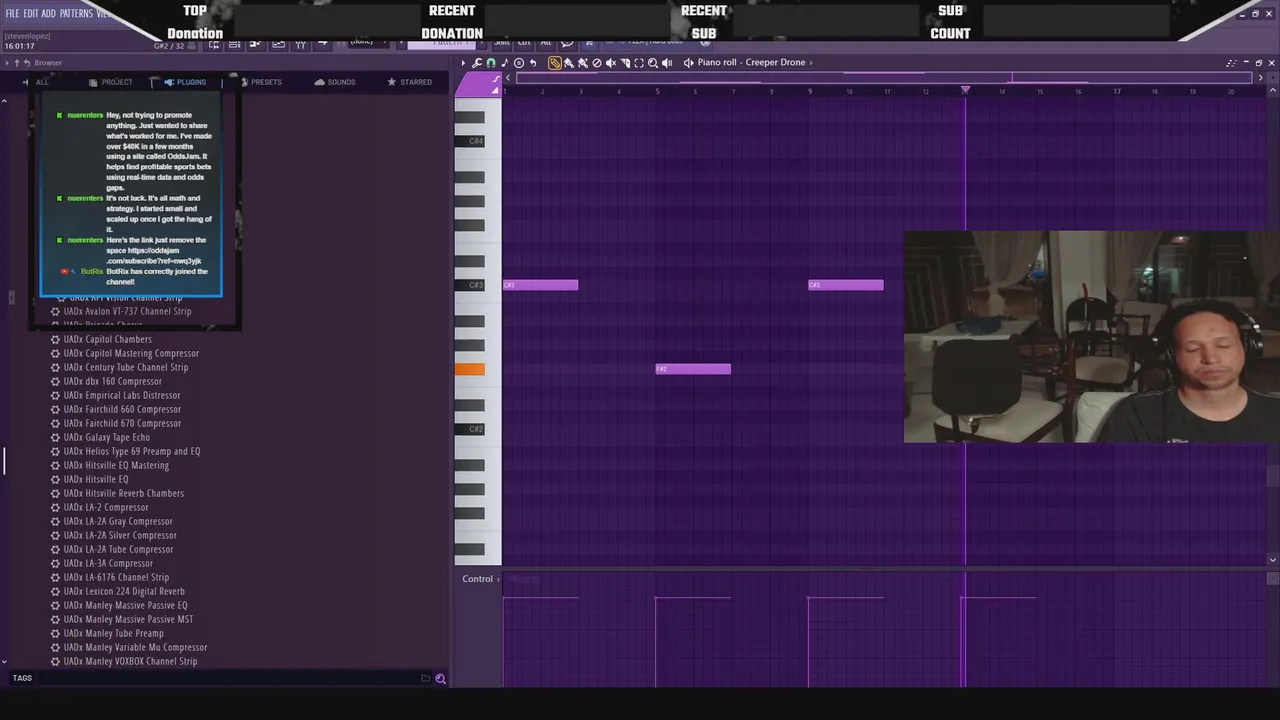This screenshot has width=1280, height=720.
Task: Select UADx Fairchild 660 Compressor
Action: 123,409
